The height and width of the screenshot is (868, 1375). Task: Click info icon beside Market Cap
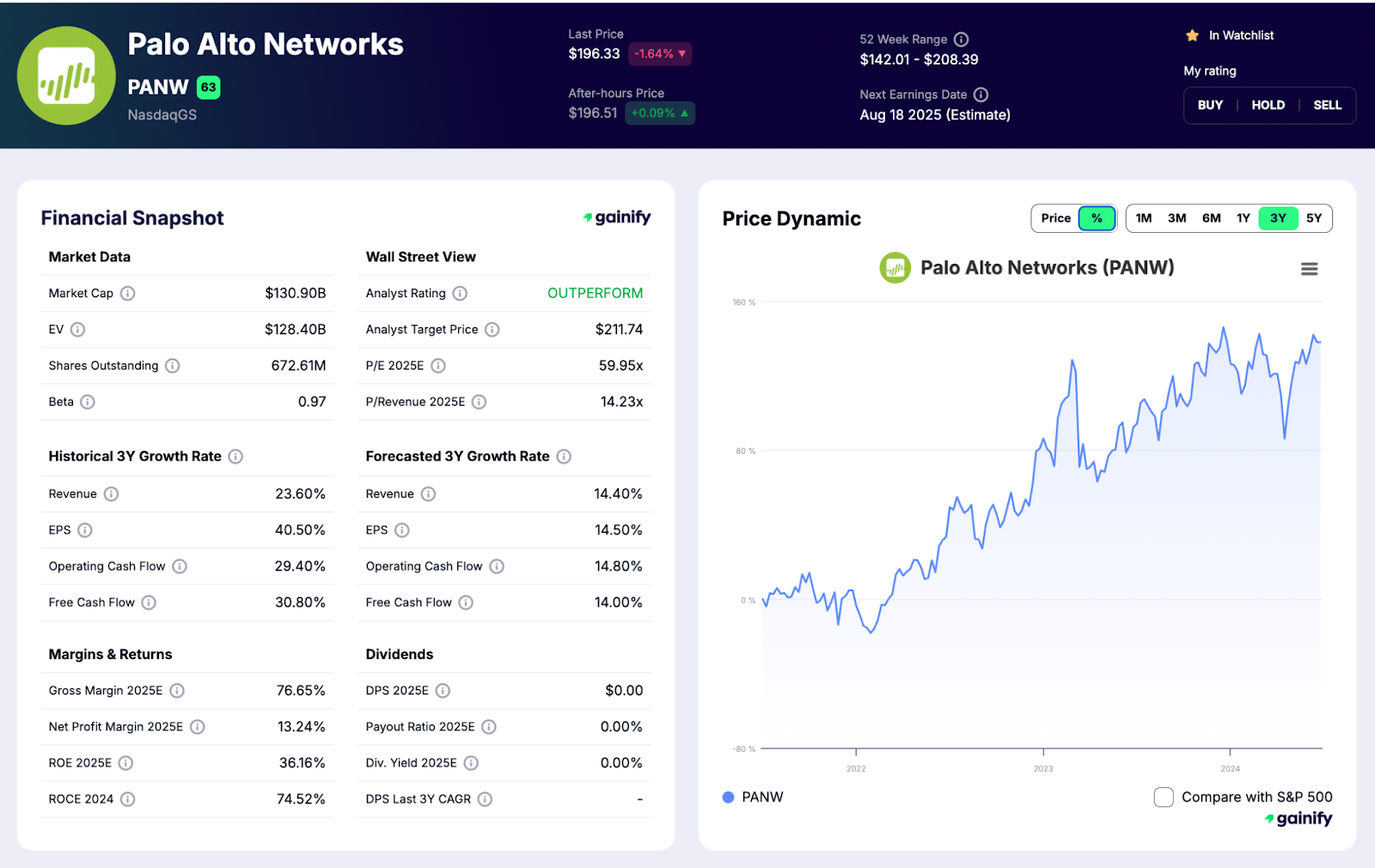(127, 293)
